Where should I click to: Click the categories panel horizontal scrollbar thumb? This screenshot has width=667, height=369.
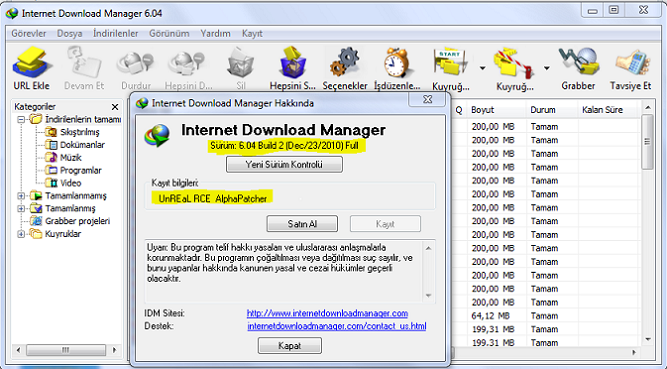(x=66, y=350)
